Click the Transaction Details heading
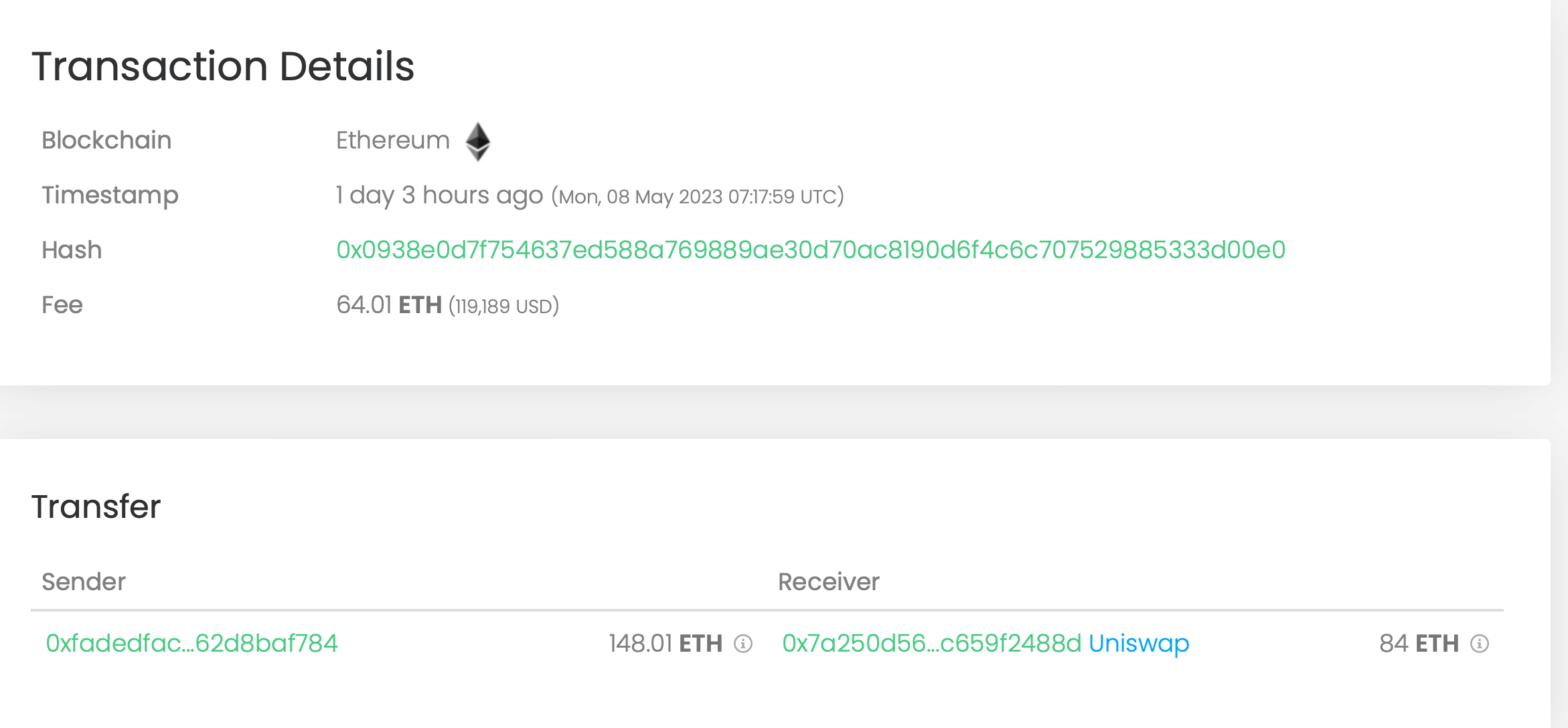 click(x=223, y=67)
